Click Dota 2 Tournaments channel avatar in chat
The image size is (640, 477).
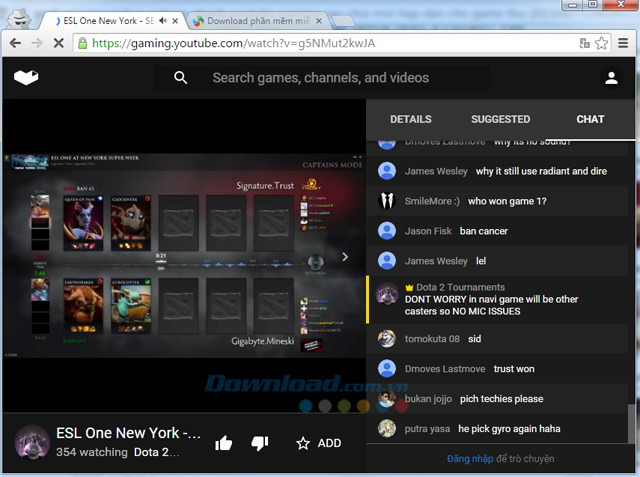pos(387,293)
